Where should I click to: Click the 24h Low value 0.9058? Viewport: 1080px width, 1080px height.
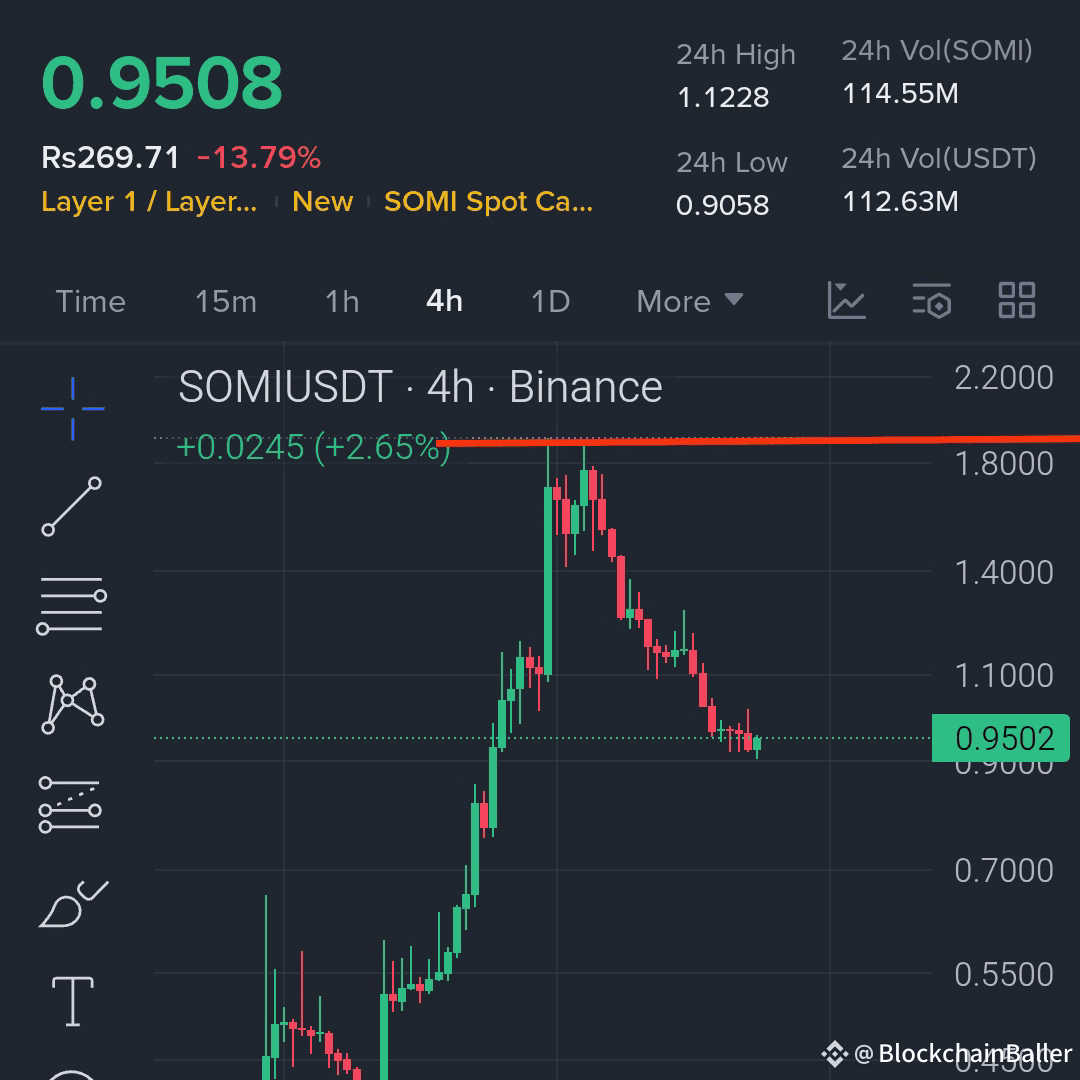coord(722,205)
